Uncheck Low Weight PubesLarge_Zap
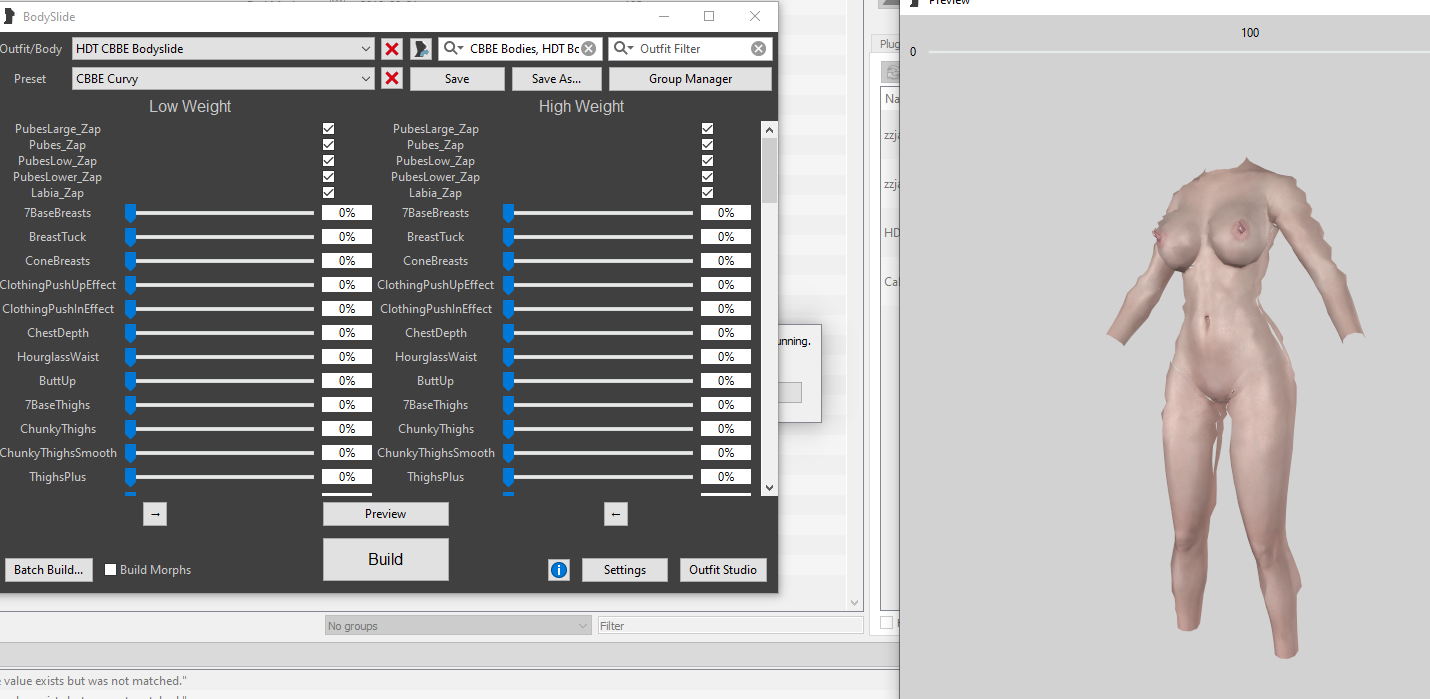Image resolution: width=1430 pixels, height=699 pixels. click(329, 129)
